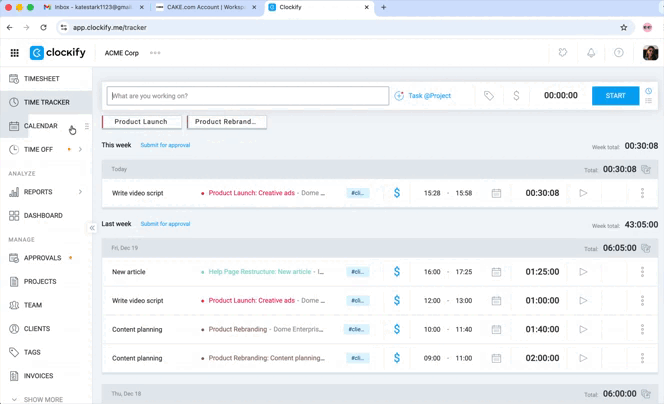Expand the Time Off submenu arrow
This screenshot has width=664, height=404.
80,150
